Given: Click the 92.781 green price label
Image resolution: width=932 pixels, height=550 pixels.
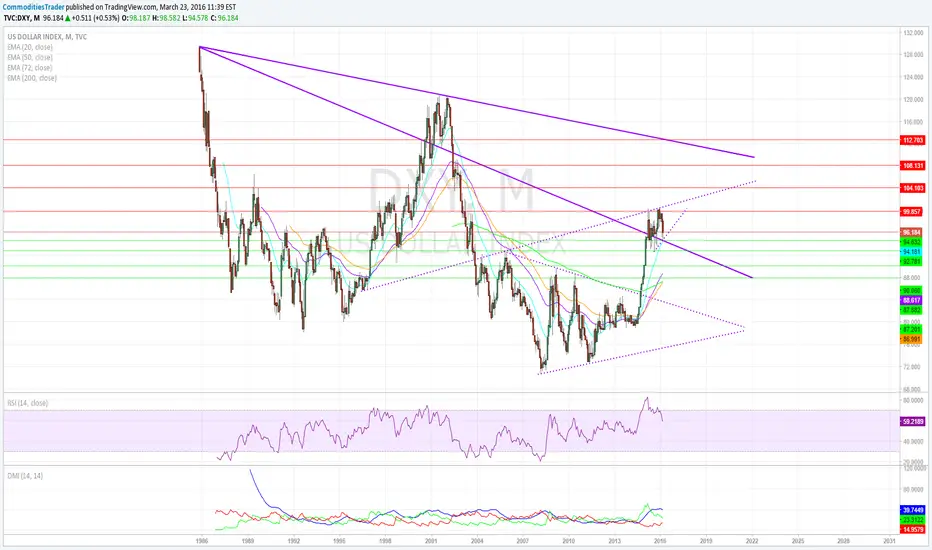Looking at the screenshot, I should tap(912, 262).
